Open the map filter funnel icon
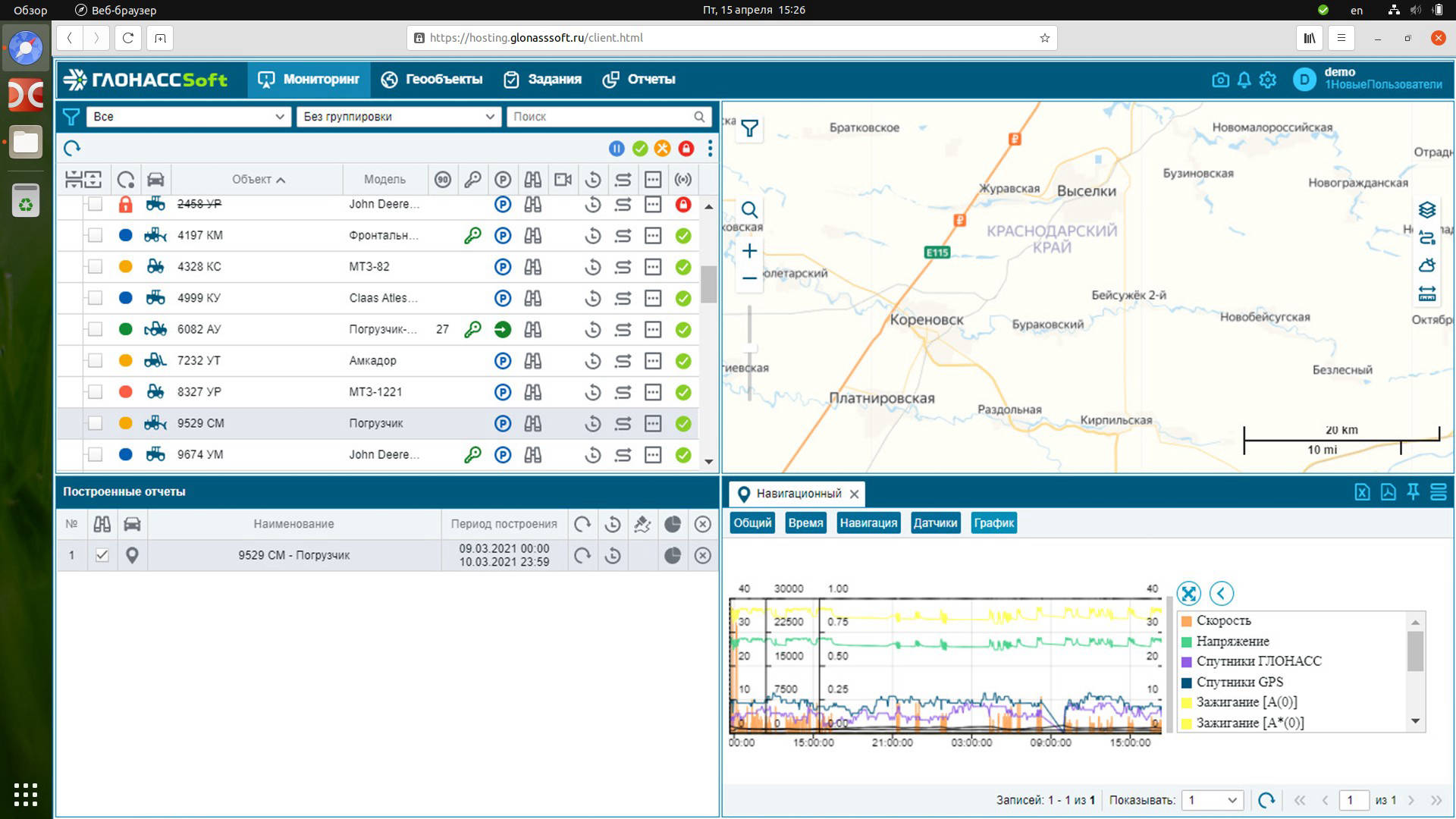The width and height of the screenshot is (1456, 819). [x=749, y=129]
